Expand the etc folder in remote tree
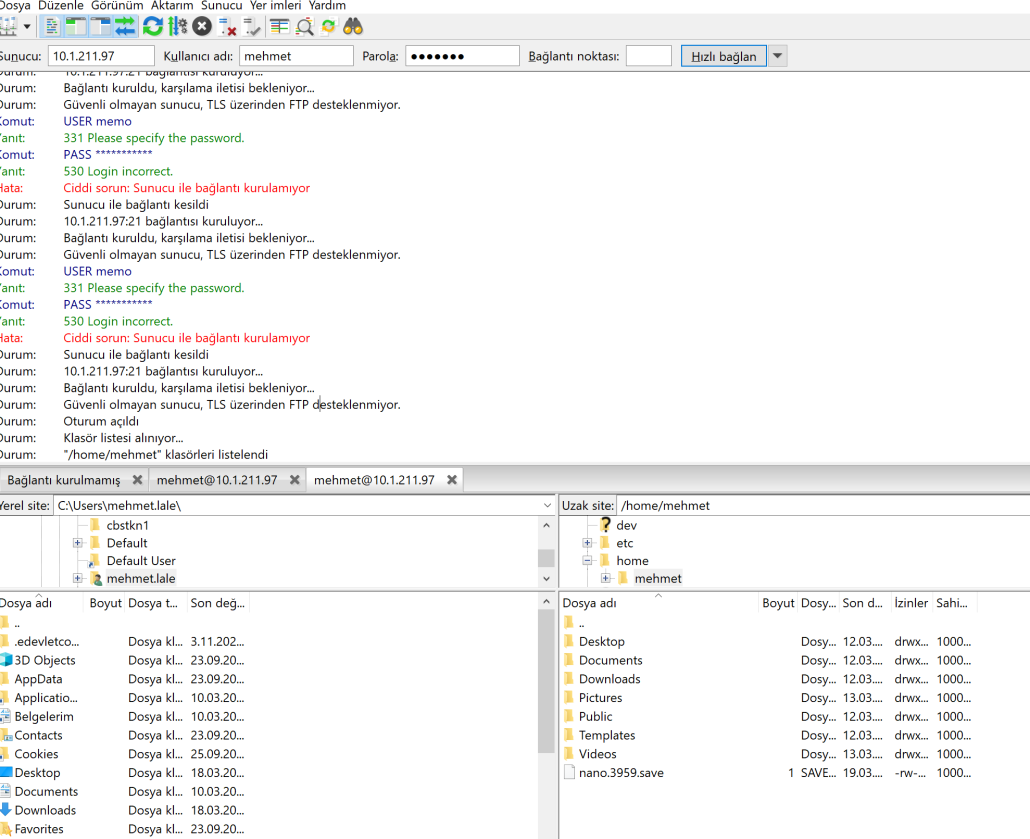The width and height of the screenshot is (1030, 839). pos(587,543)
